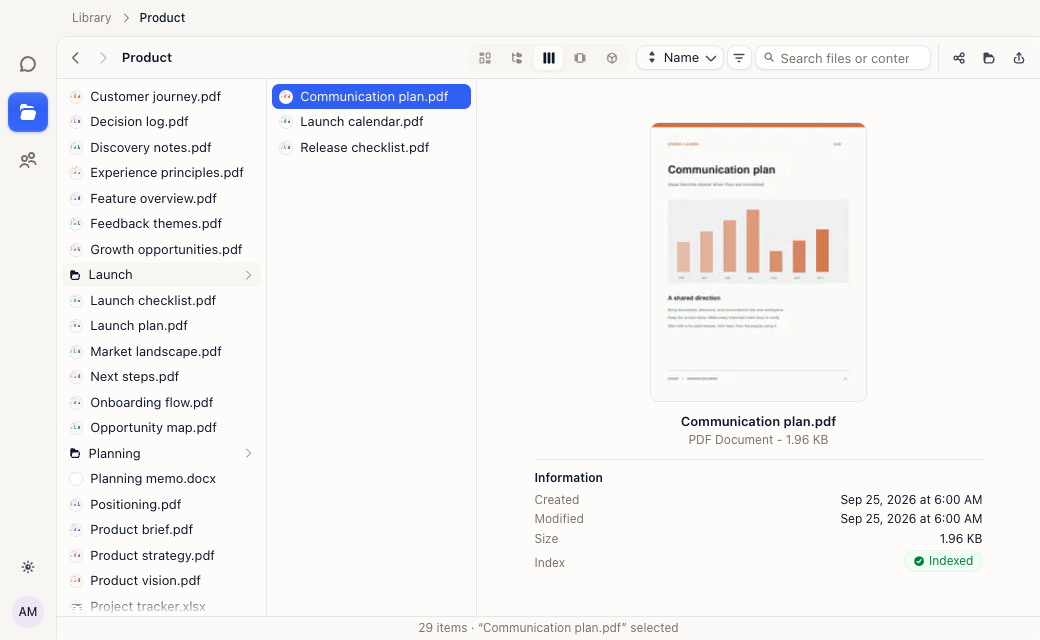Select Experience principles.pdf

point(161,172)
